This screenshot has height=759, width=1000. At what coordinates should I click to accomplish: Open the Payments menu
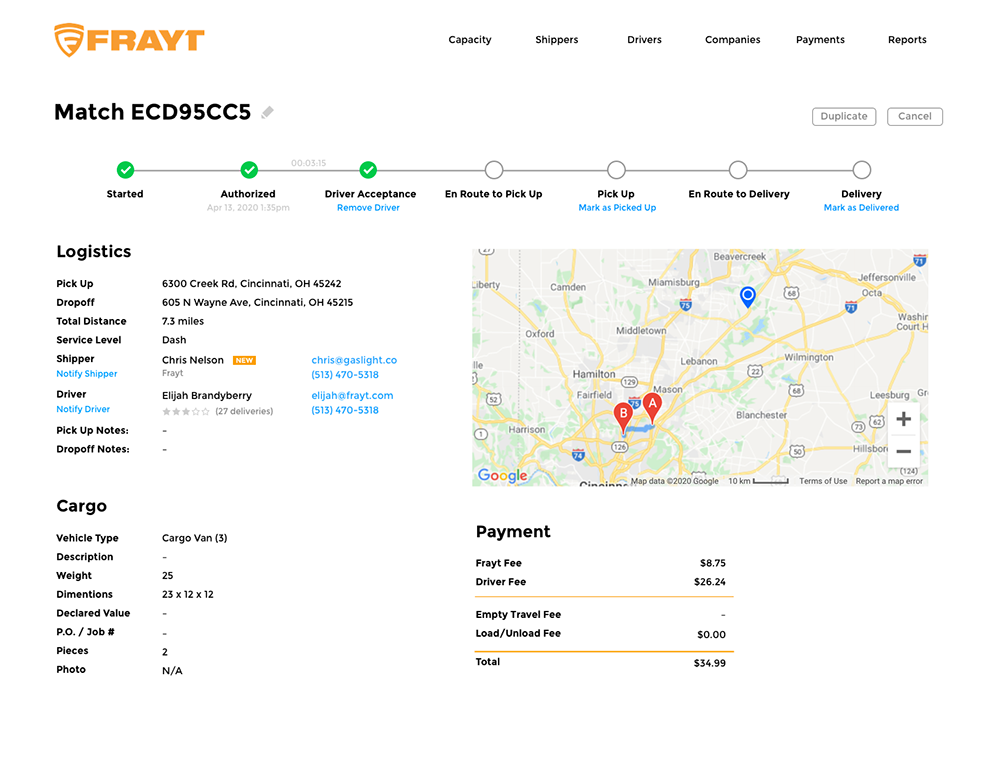(820, 40)
